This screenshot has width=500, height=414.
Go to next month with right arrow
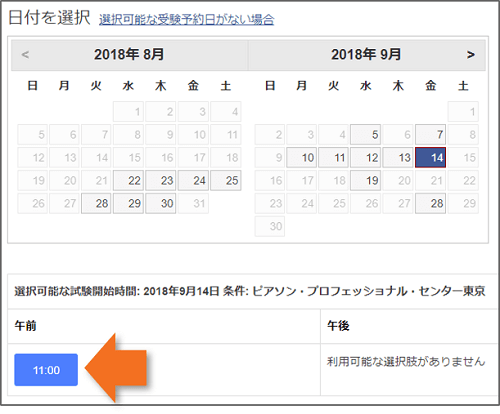click(470, 55)
